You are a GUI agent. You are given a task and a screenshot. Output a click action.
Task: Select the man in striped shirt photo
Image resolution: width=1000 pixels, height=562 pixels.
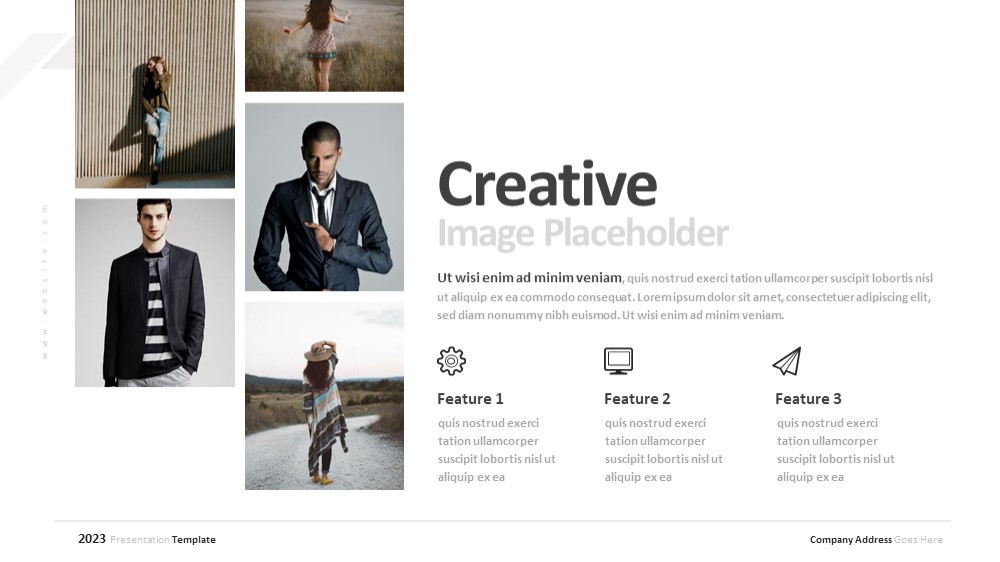tap(155, 293)
